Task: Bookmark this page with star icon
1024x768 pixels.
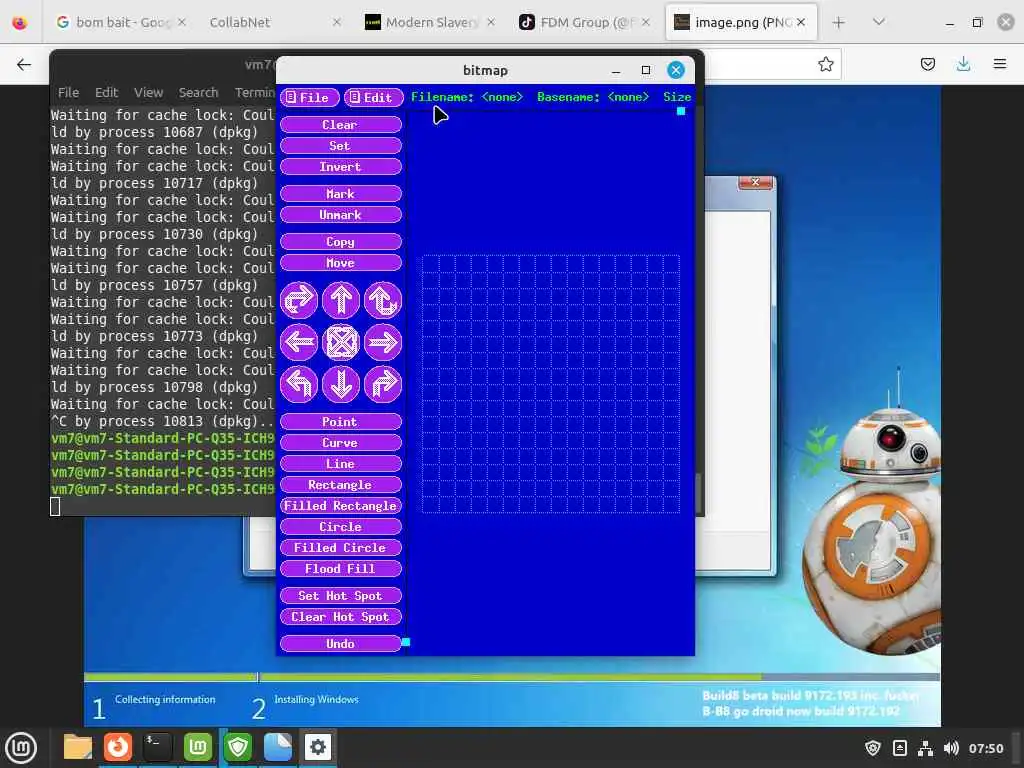Action: click(x=825, y=64)
